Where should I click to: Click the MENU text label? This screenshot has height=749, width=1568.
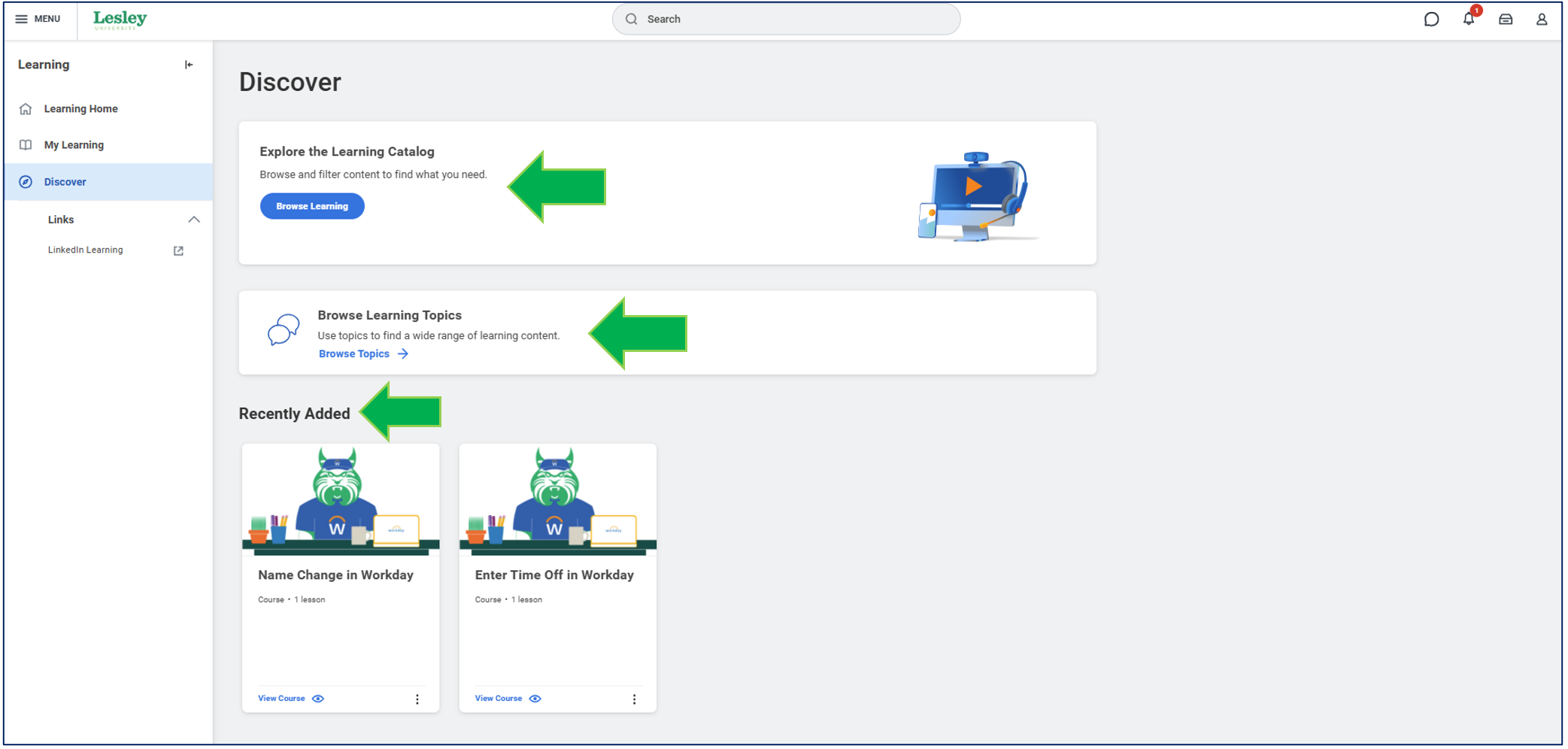tap(47, 19)
